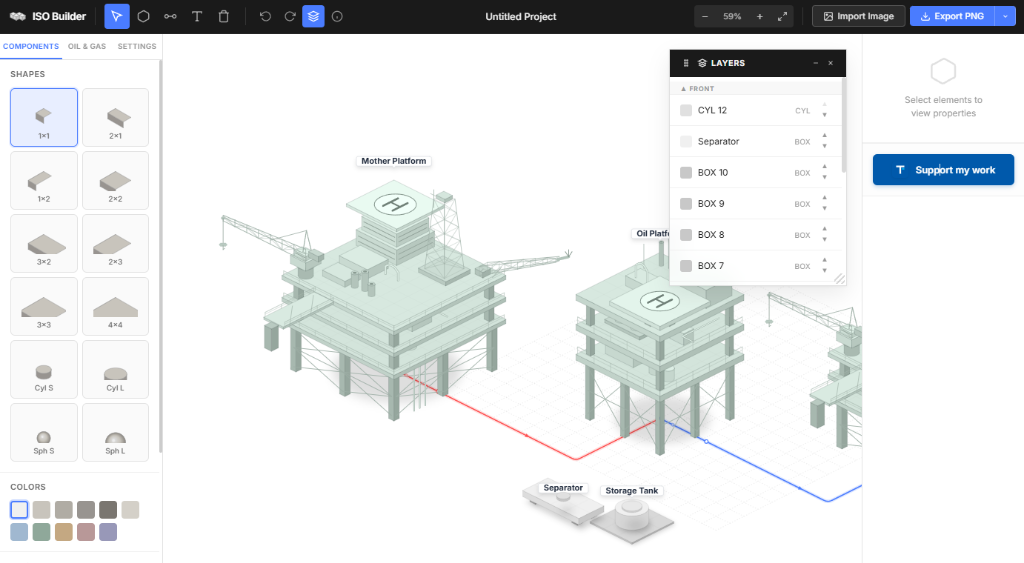The width and height of the screenshot is (1024, 563).
Task: Select the Cyl L large cylinder shape
Action: point(116,369)
